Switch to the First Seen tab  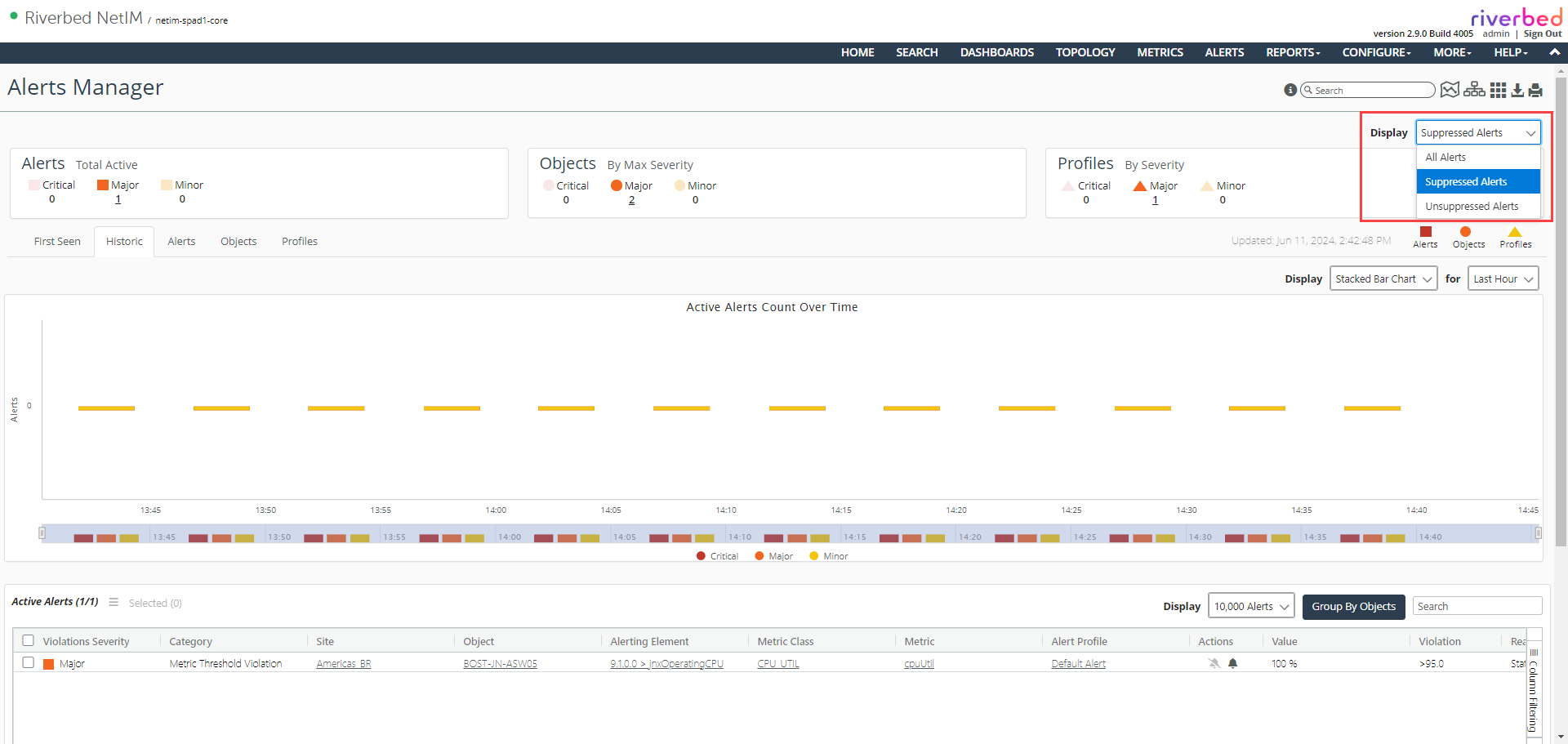(57, 242)
